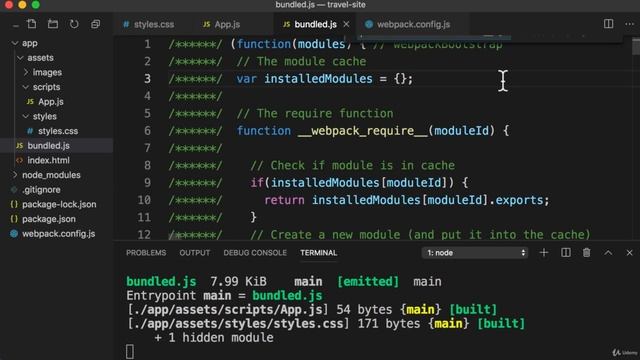This screenshot has height=360, width=640.
Task: Maximize the panel with up chevron
Action: click(x=608, y=253)
